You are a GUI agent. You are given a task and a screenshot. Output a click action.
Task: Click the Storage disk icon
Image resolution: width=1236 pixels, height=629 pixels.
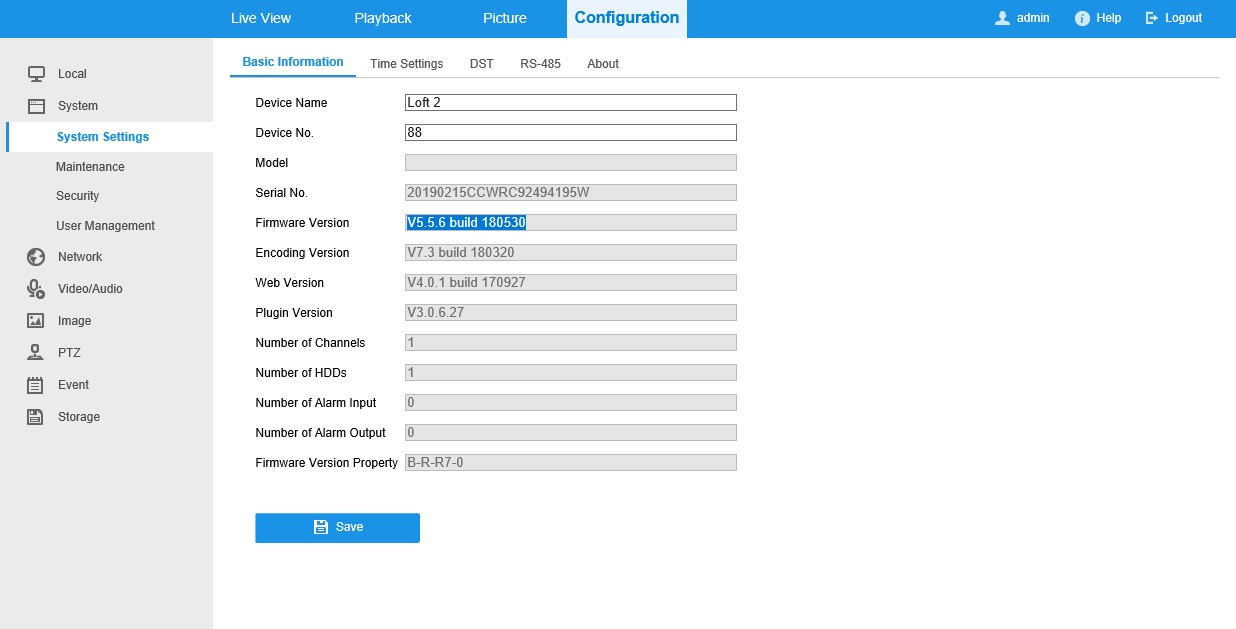(x=36, y=417)
